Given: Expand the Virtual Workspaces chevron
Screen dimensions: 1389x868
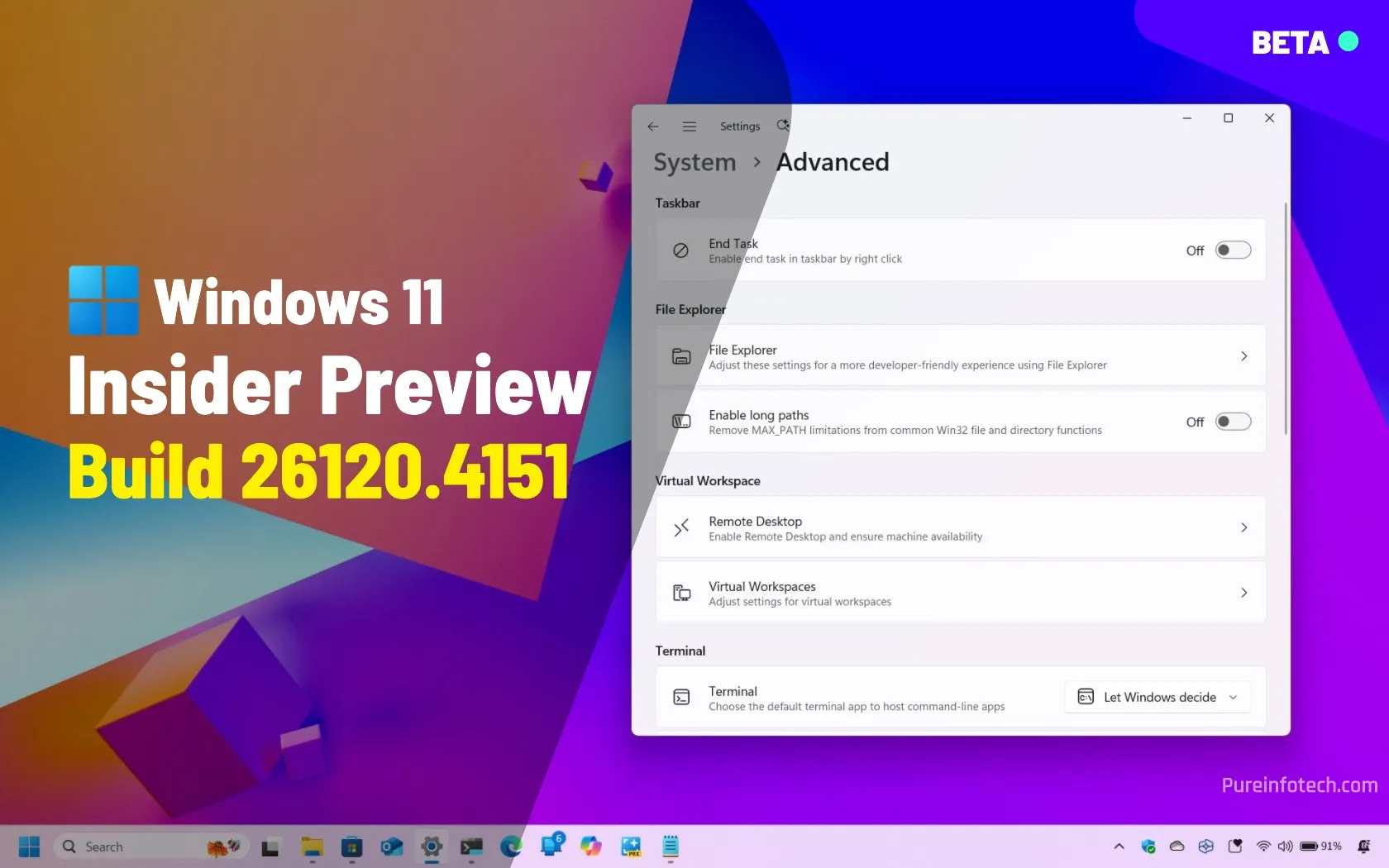Looking at the screenshot, I should click(x=1243, y=593).
